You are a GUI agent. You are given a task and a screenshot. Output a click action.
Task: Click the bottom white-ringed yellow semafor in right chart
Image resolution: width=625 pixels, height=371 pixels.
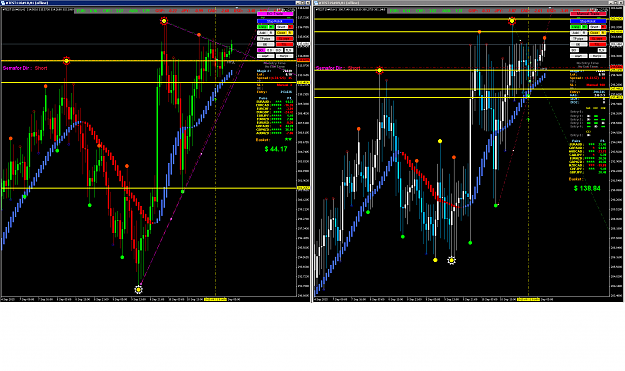point(451,260)
